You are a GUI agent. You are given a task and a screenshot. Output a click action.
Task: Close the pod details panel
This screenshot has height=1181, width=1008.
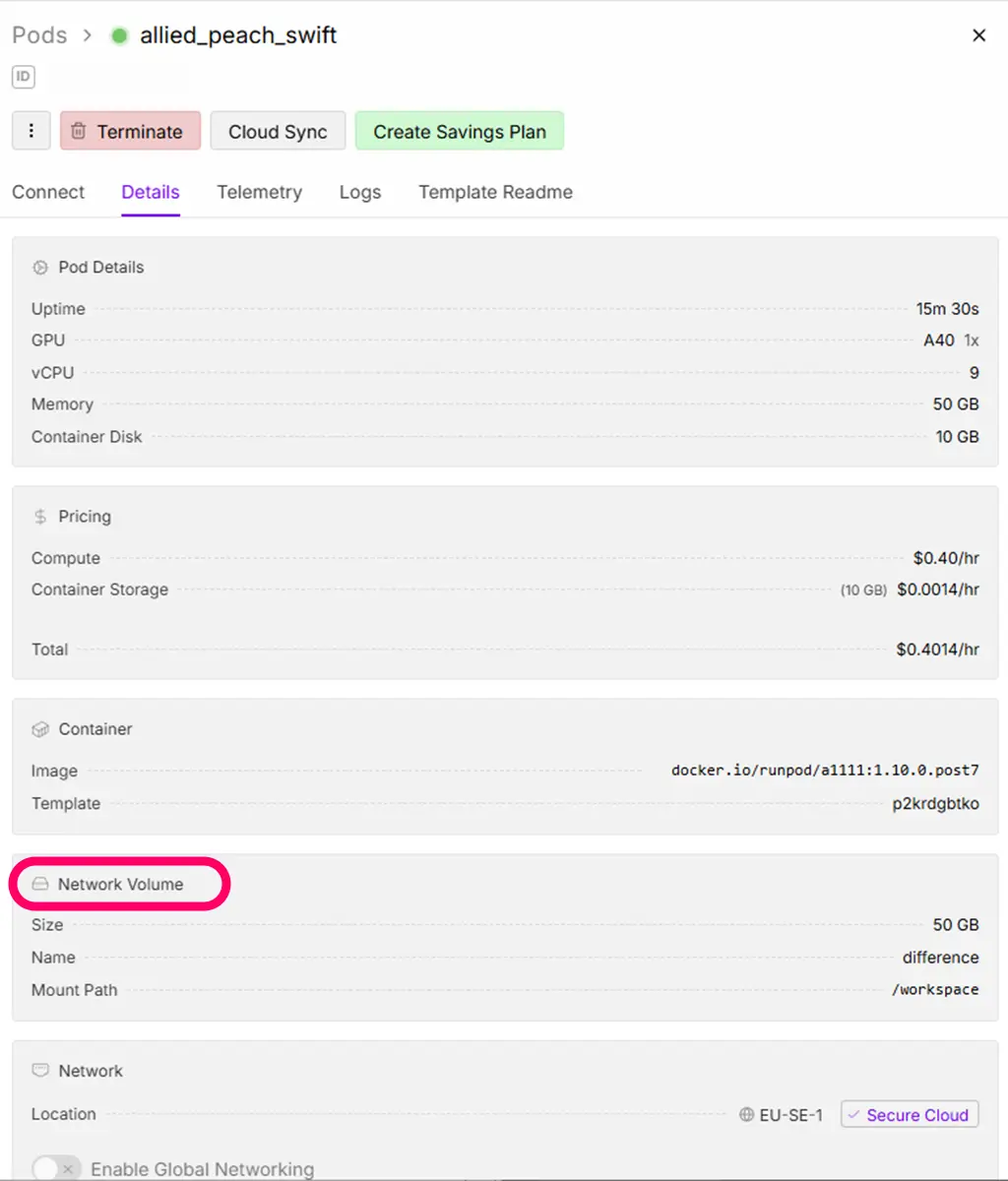[978, 35]
